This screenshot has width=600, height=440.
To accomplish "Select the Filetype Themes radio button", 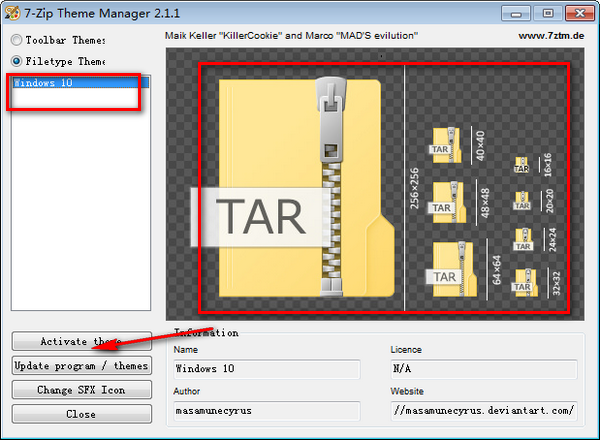I will point(17,61).
